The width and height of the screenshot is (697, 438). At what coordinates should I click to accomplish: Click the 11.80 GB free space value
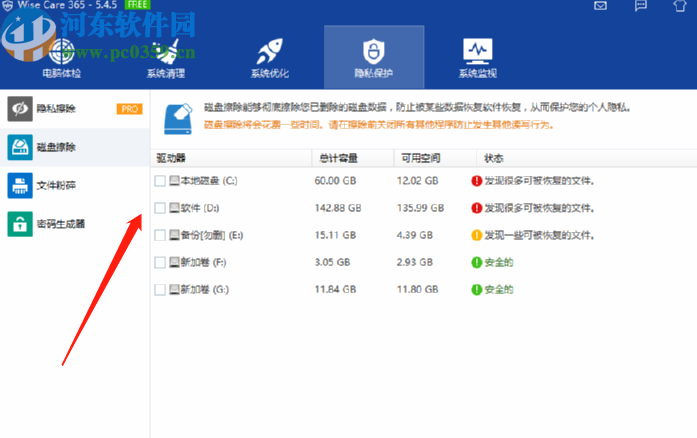tap(417, 289)
